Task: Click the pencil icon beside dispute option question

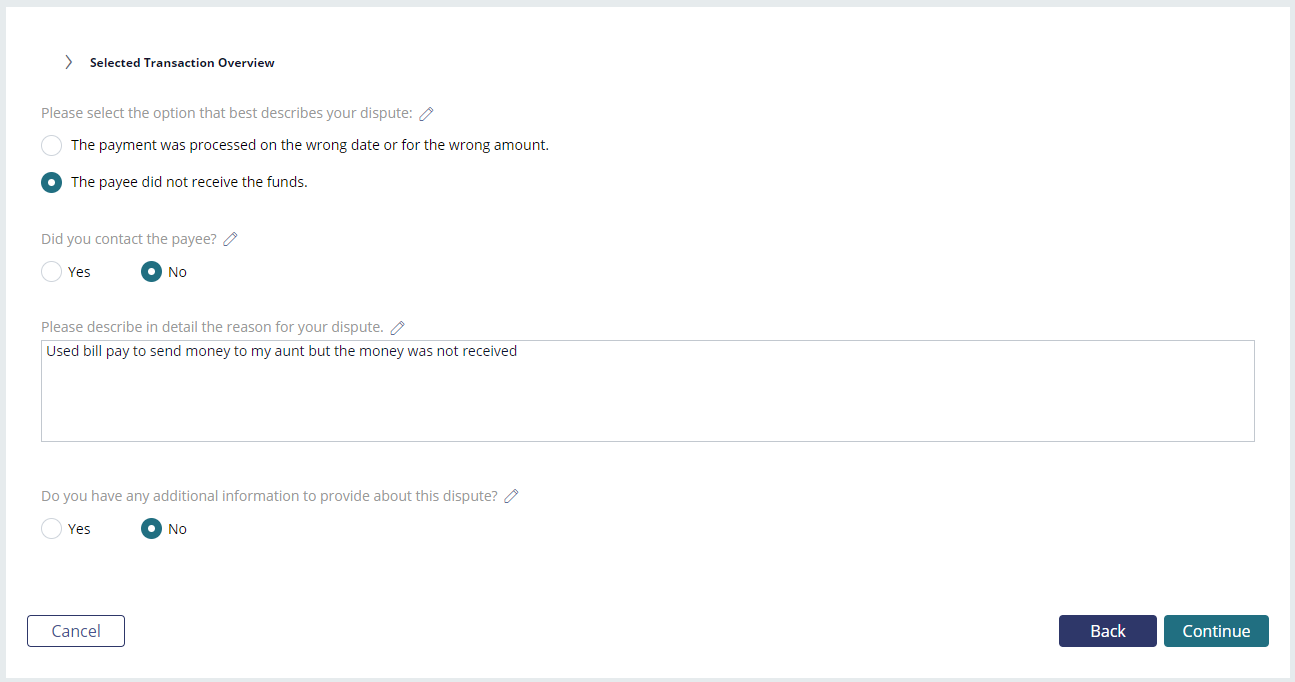Action: pos(426,114)
